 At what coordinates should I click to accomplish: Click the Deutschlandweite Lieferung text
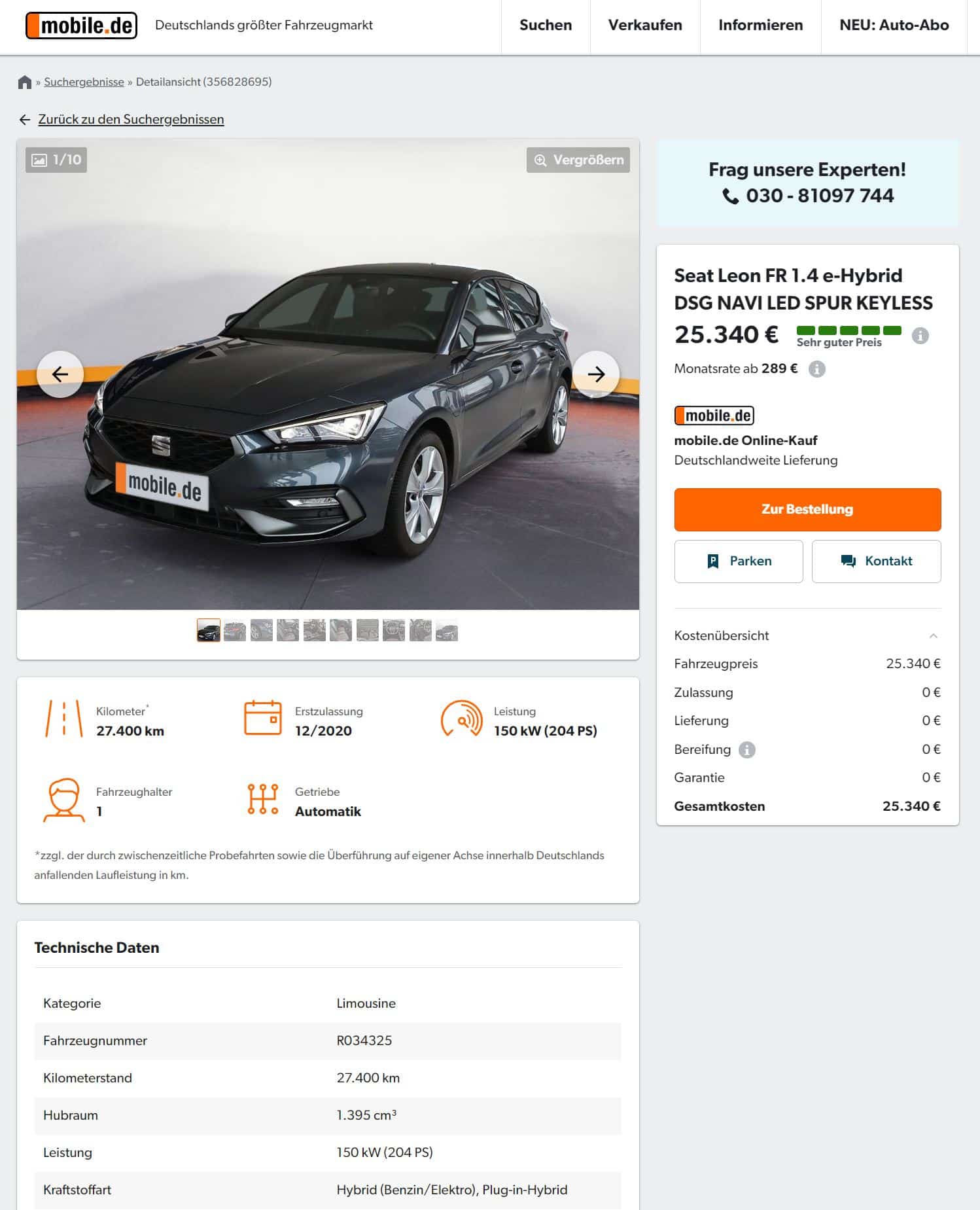click(x=756, y=461)
